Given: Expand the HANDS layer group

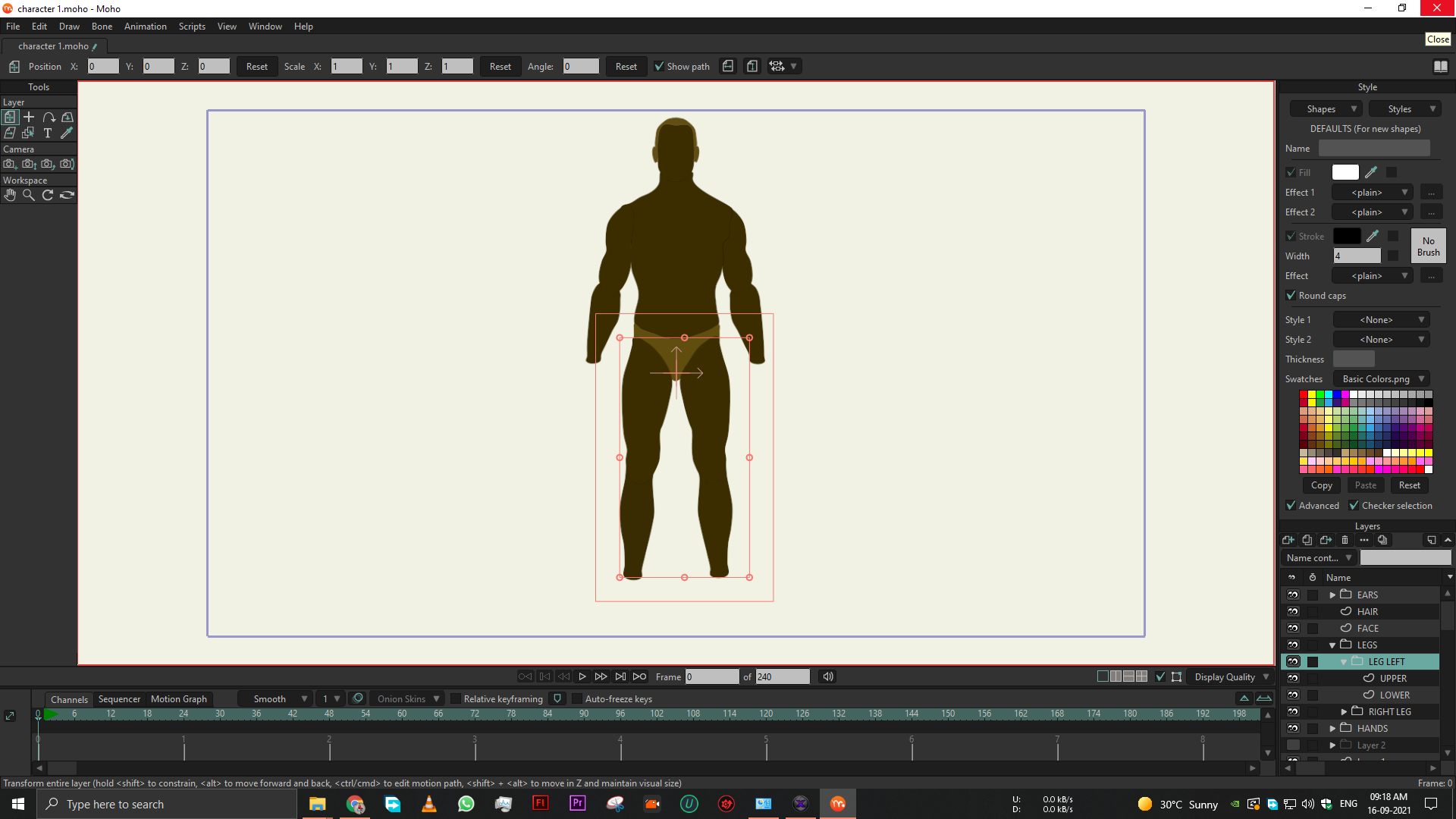Looking at the screenshot, I should (1332, 729).
